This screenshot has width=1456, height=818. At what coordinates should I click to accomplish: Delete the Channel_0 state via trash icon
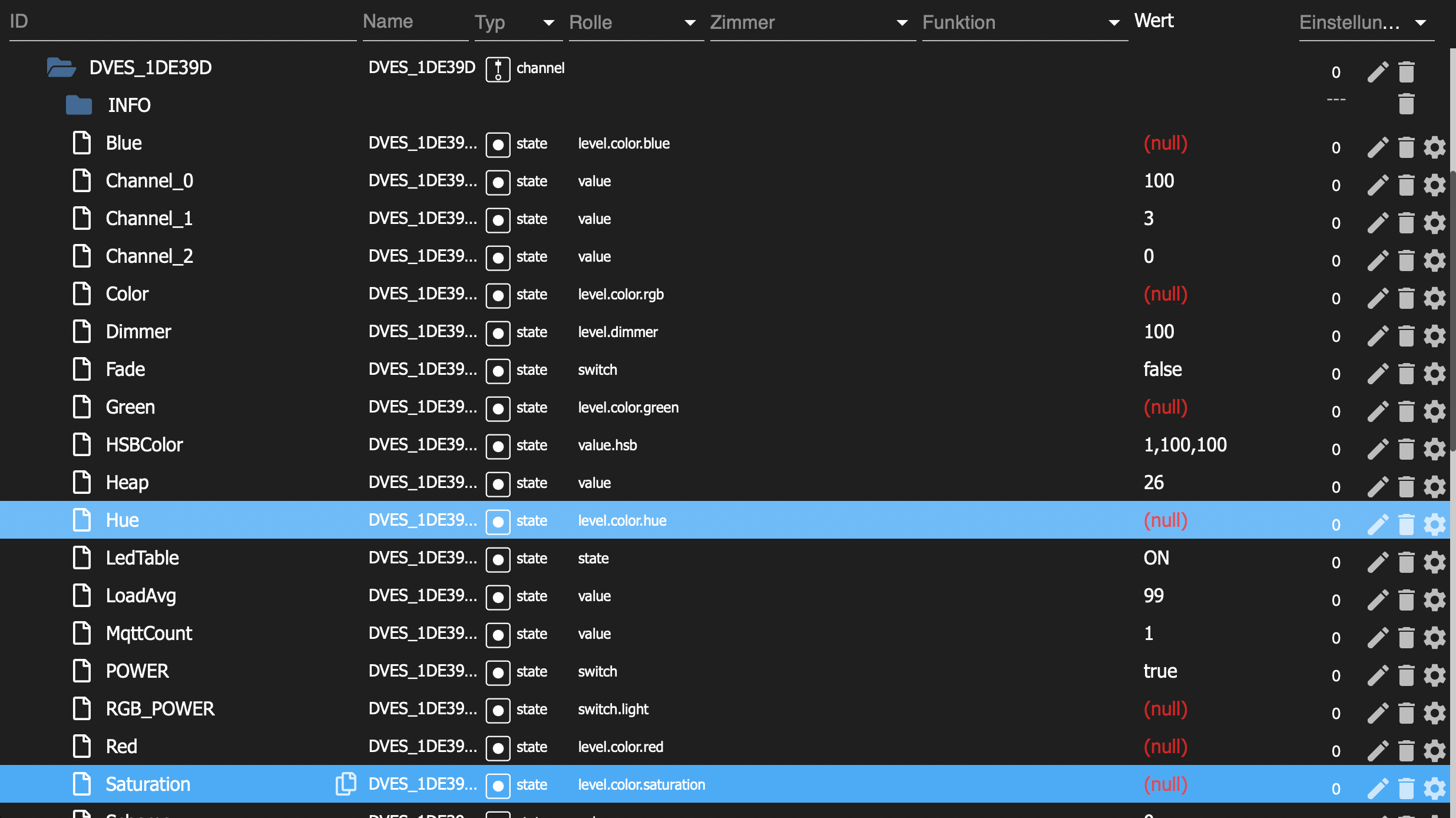[1406, 185]
